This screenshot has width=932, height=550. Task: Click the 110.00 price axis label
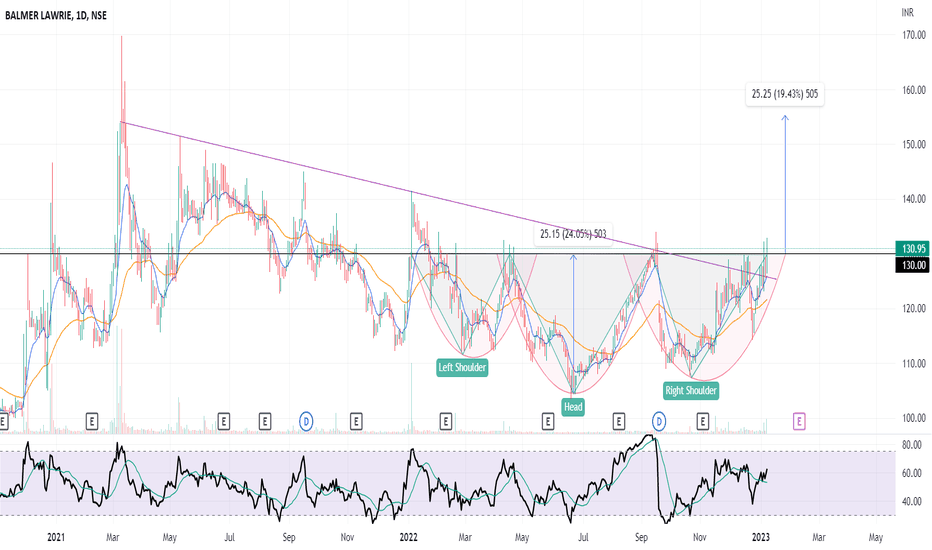(914, 363)
